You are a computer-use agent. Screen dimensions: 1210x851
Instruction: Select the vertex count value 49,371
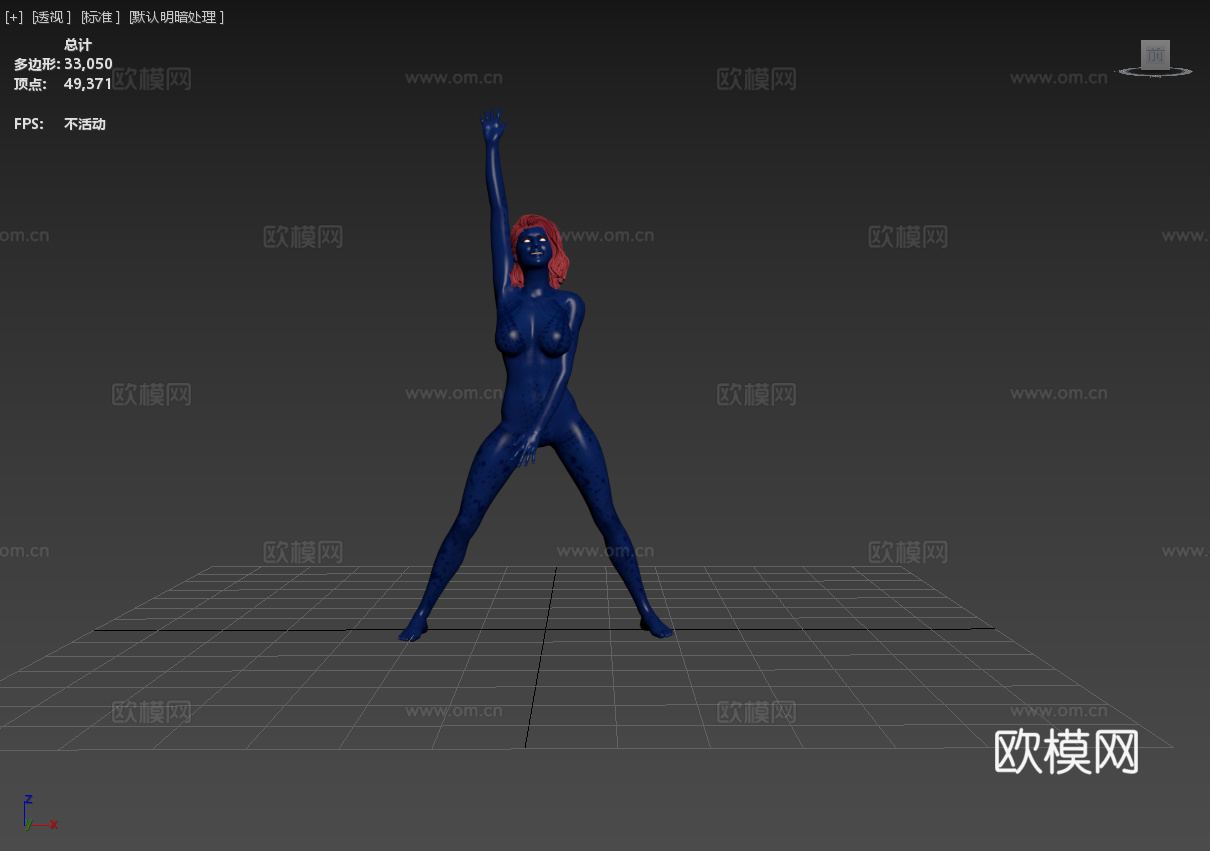[x=88, y=84]
